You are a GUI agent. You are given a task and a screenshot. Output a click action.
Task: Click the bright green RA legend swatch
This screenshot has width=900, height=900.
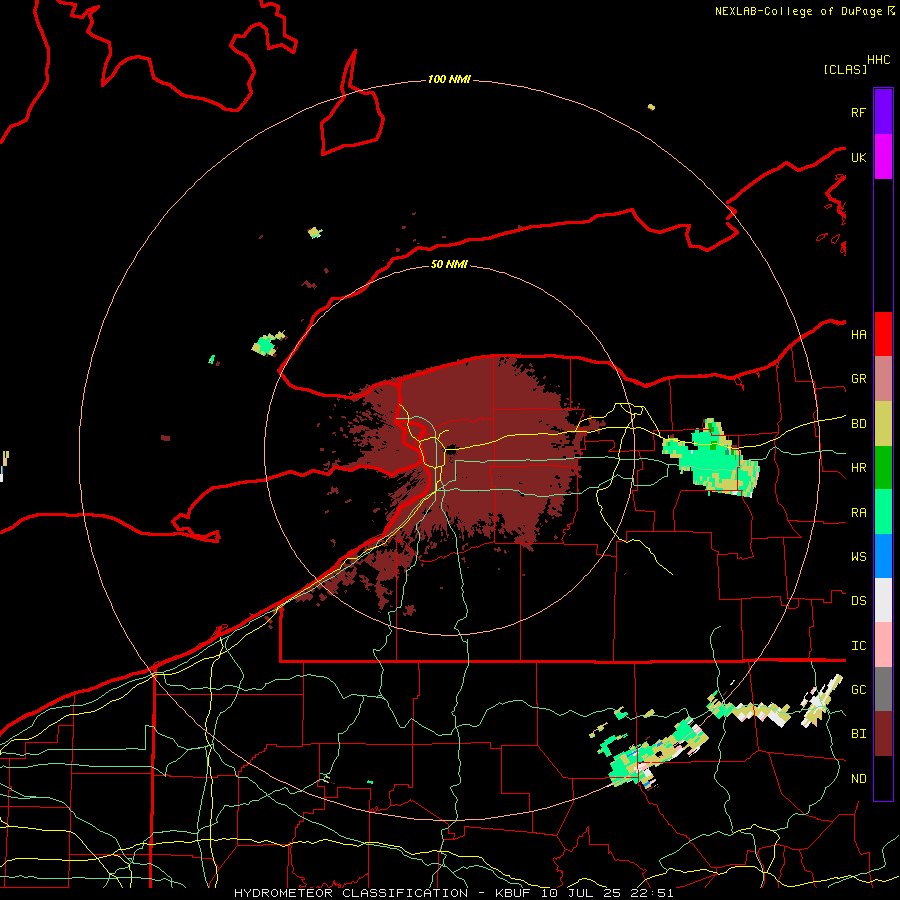883,512
